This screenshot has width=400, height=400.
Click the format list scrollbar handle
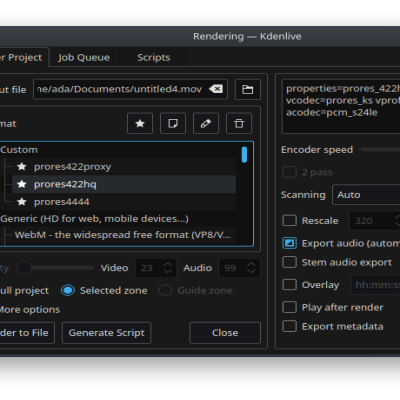tap(244, 155)
